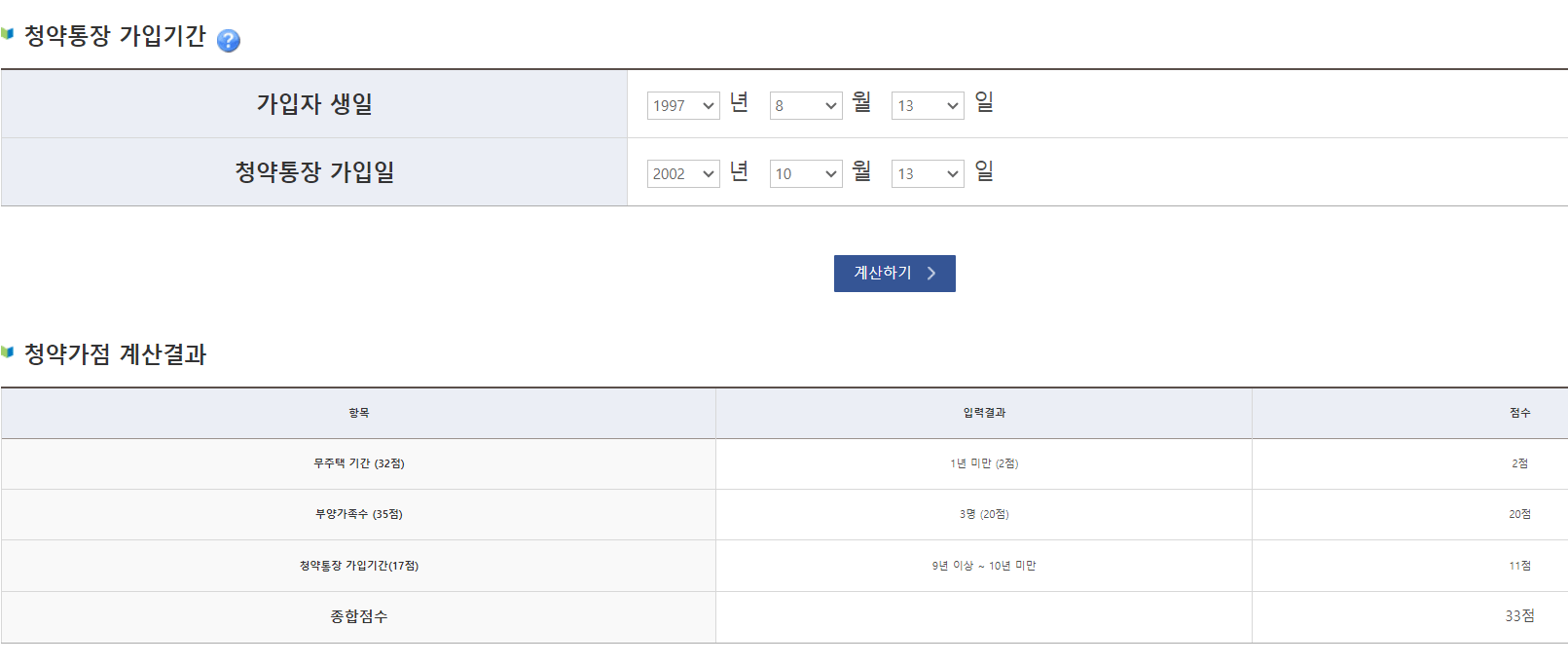Open the birth year dropdown showing 1997
The width and height of the screenshot is (1568, 665).
682,105
